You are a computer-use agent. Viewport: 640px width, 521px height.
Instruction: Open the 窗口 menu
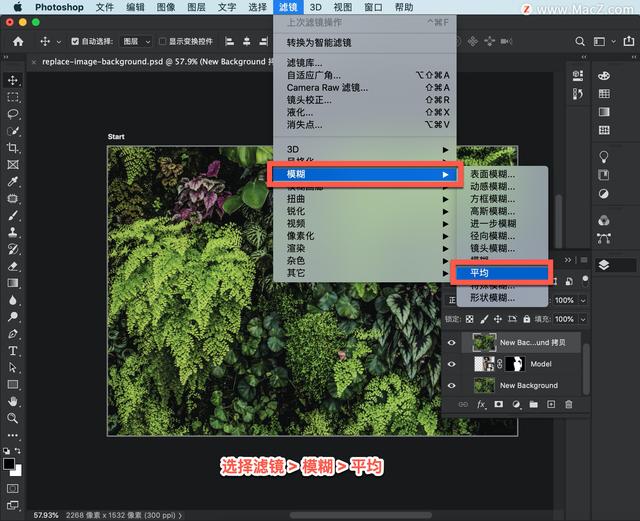click(x=373, y=7)
